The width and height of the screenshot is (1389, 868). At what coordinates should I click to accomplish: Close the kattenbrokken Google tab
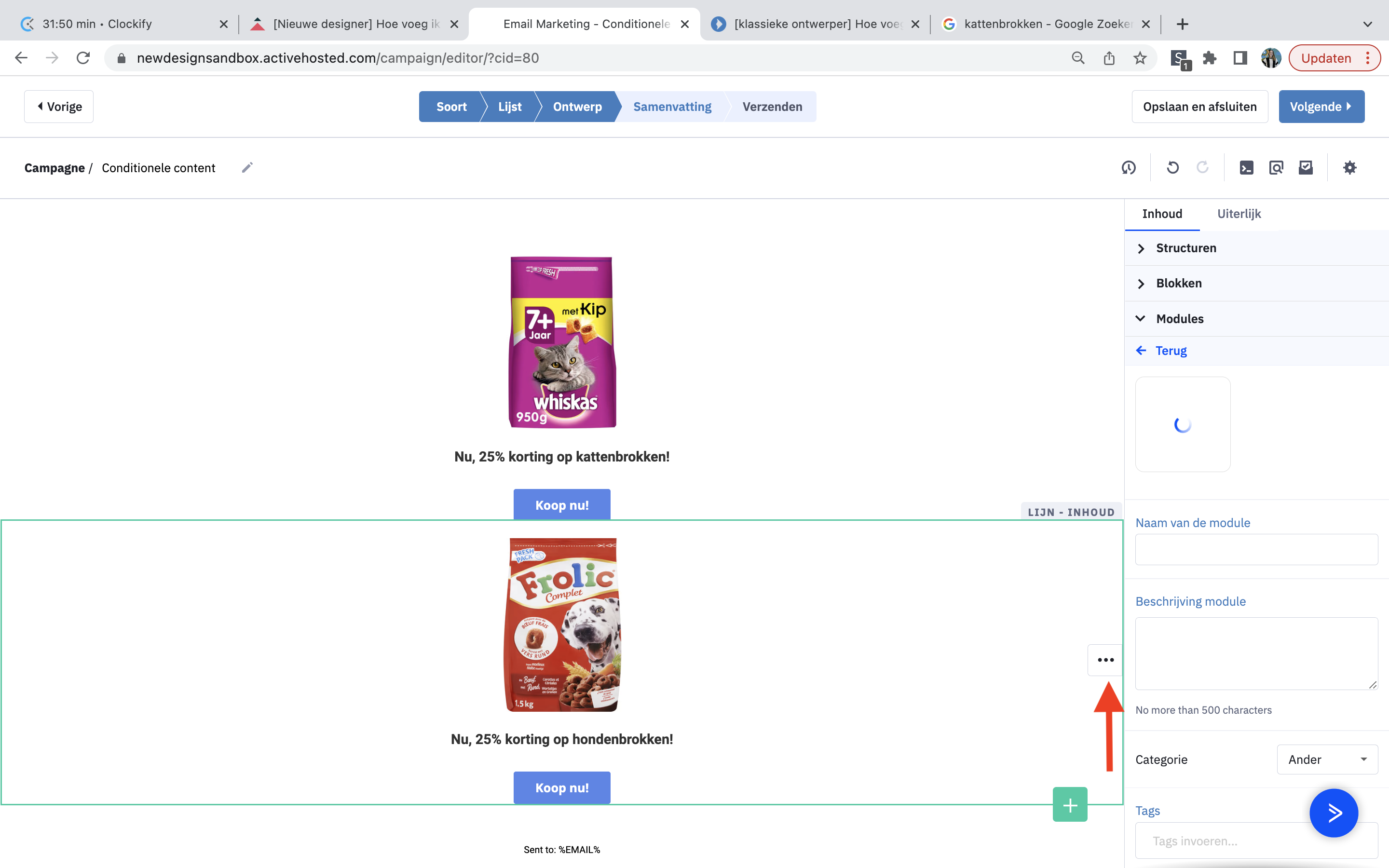point(1145,24)
